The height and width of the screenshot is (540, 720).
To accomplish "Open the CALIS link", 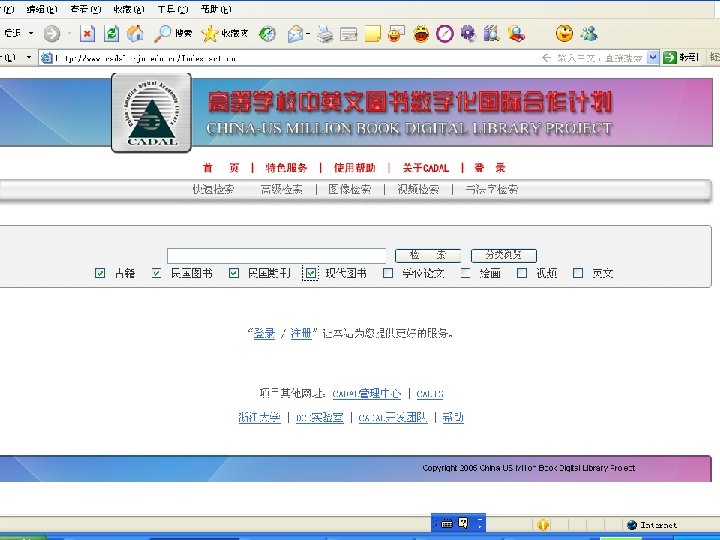I will [430, 394].
